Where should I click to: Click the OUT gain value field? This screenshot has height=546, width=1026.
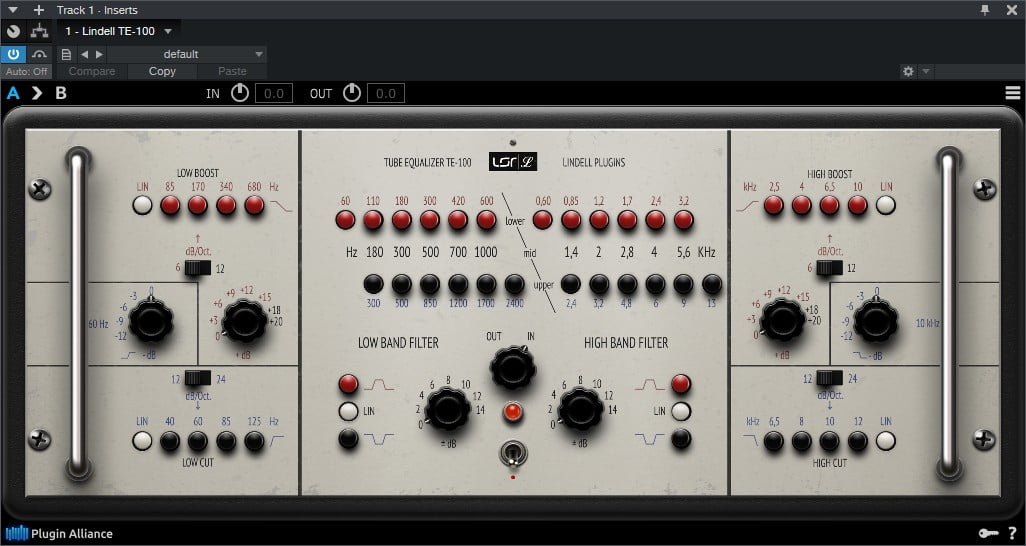point(386,94)
